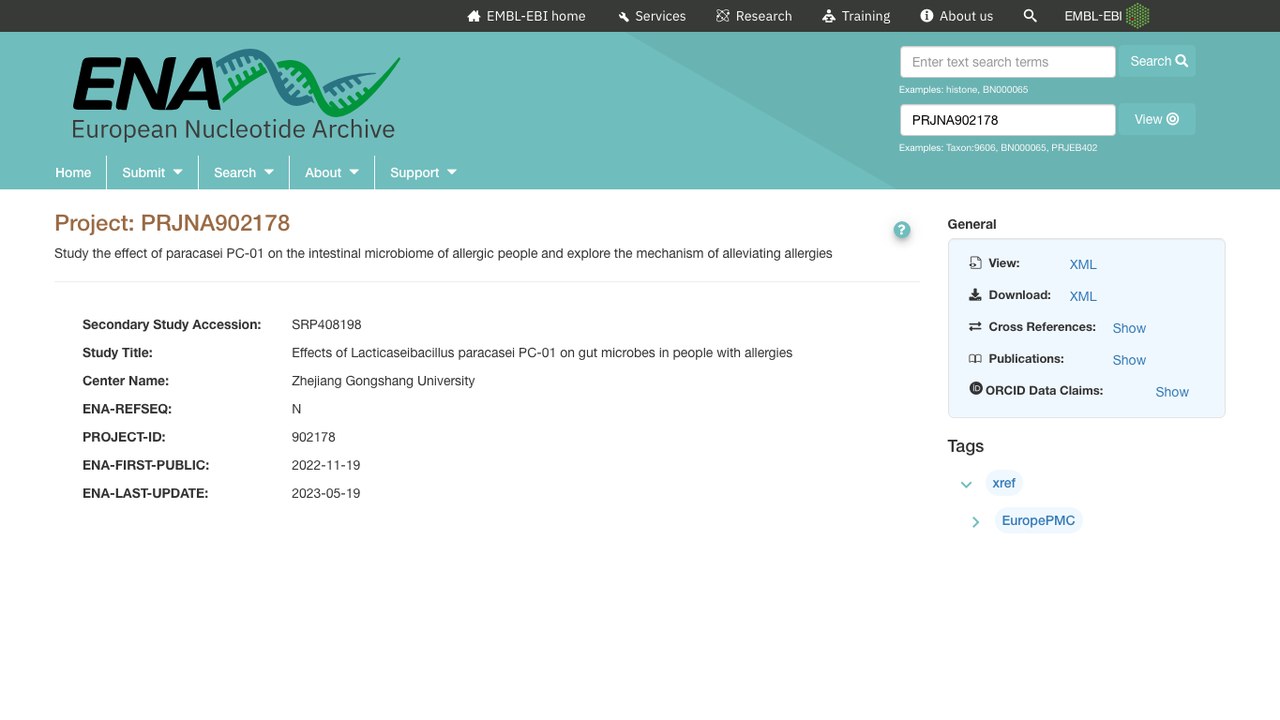This screenshot has width=1280, height=720.
Task: Focus the accession field containing PRJNA902178
Action: [1008, 120]
